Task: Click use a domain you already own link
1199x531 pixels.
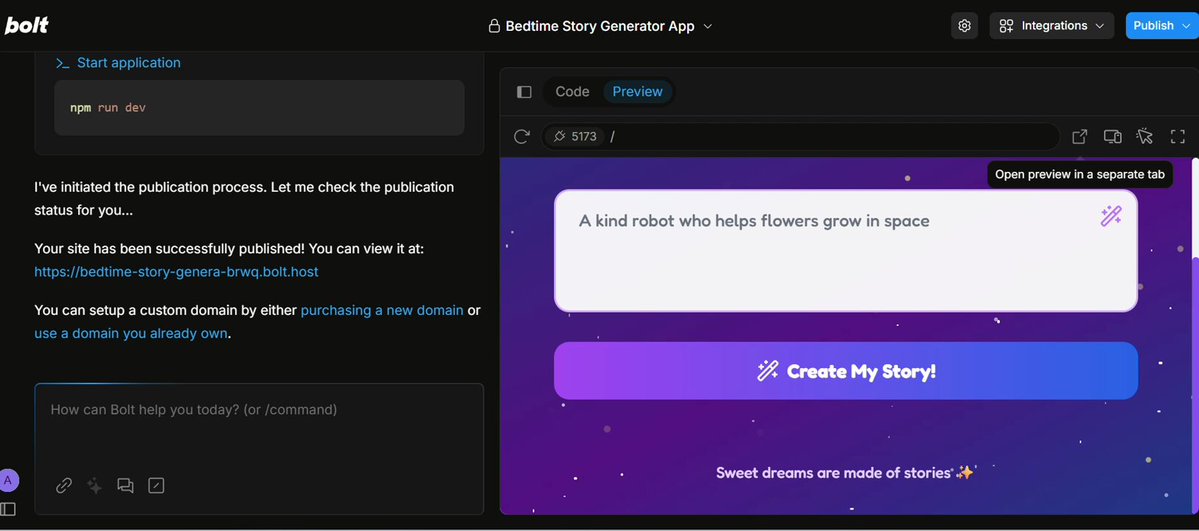Action: (131, 334)
